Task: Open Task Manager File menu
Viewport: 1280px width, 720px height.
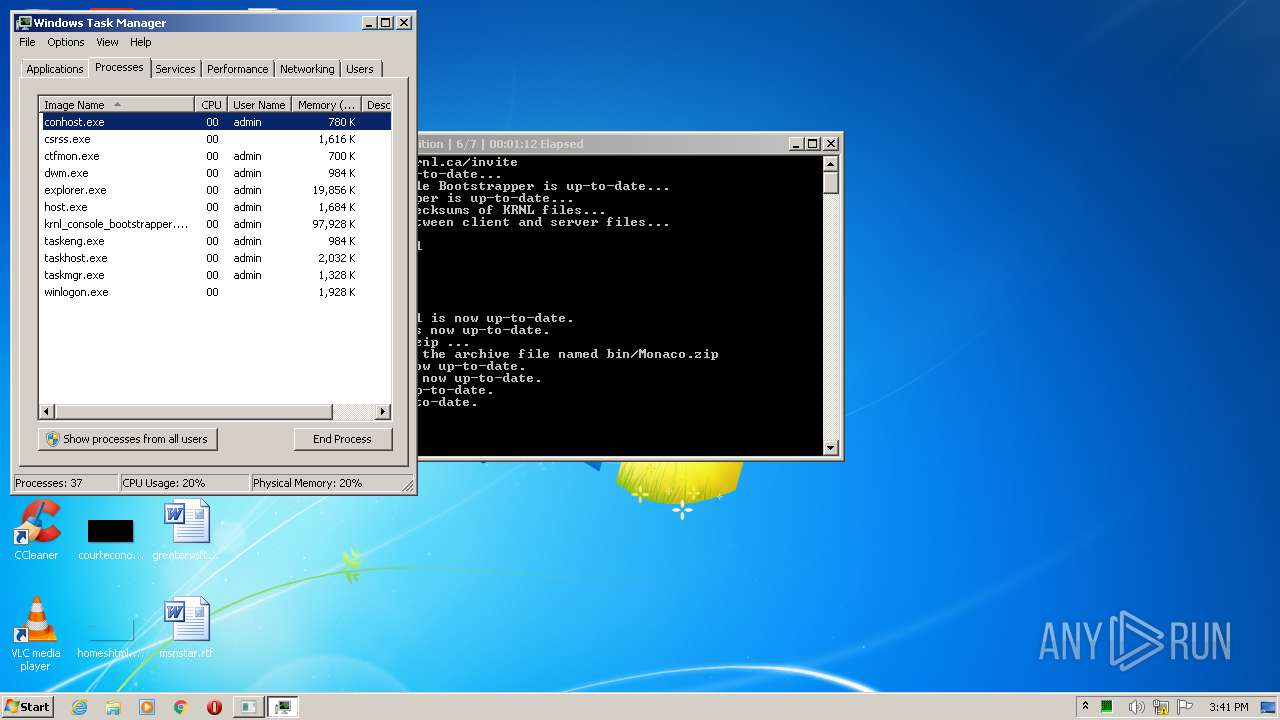Action: [27, 42]
